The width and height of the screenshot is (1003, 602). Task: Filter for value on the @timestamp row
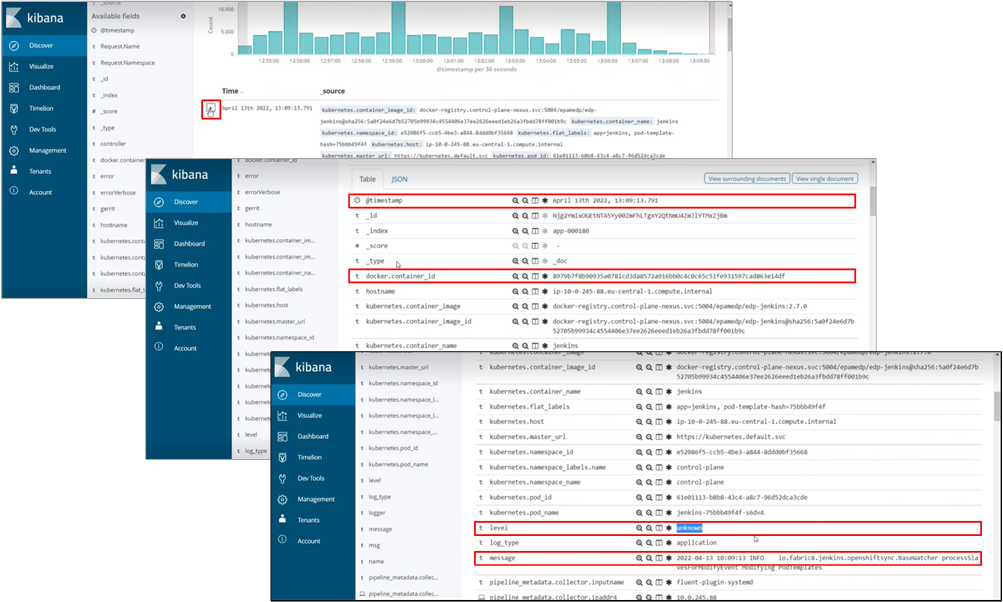point(515,201)
